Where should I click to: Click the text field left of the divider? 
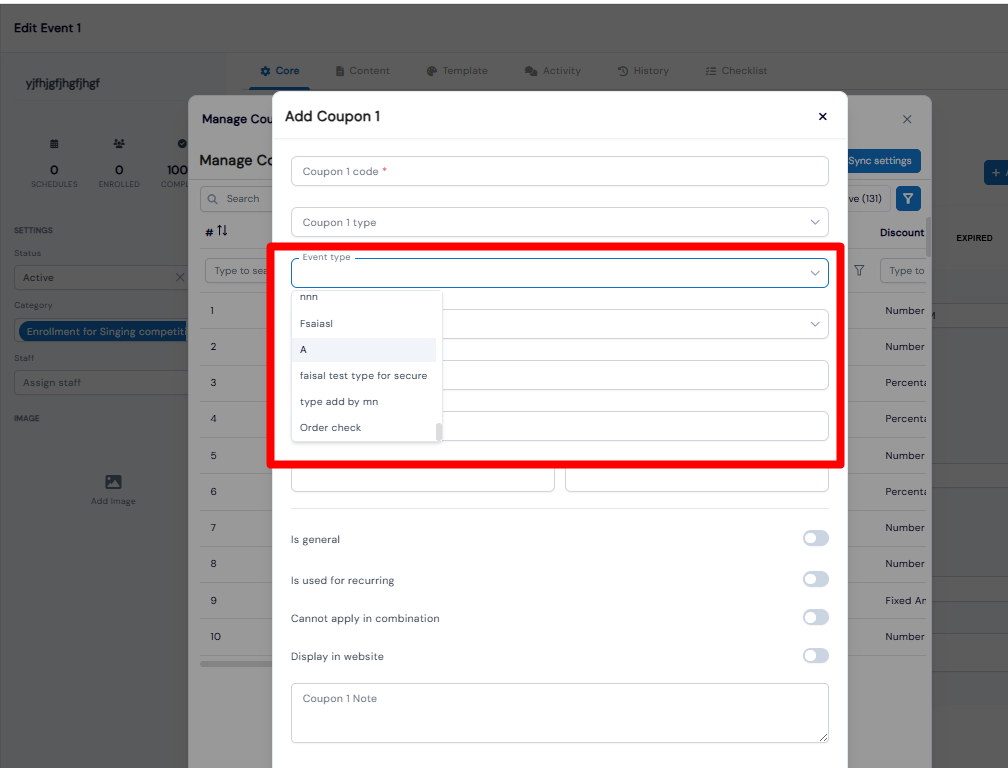tap(422, 479)
